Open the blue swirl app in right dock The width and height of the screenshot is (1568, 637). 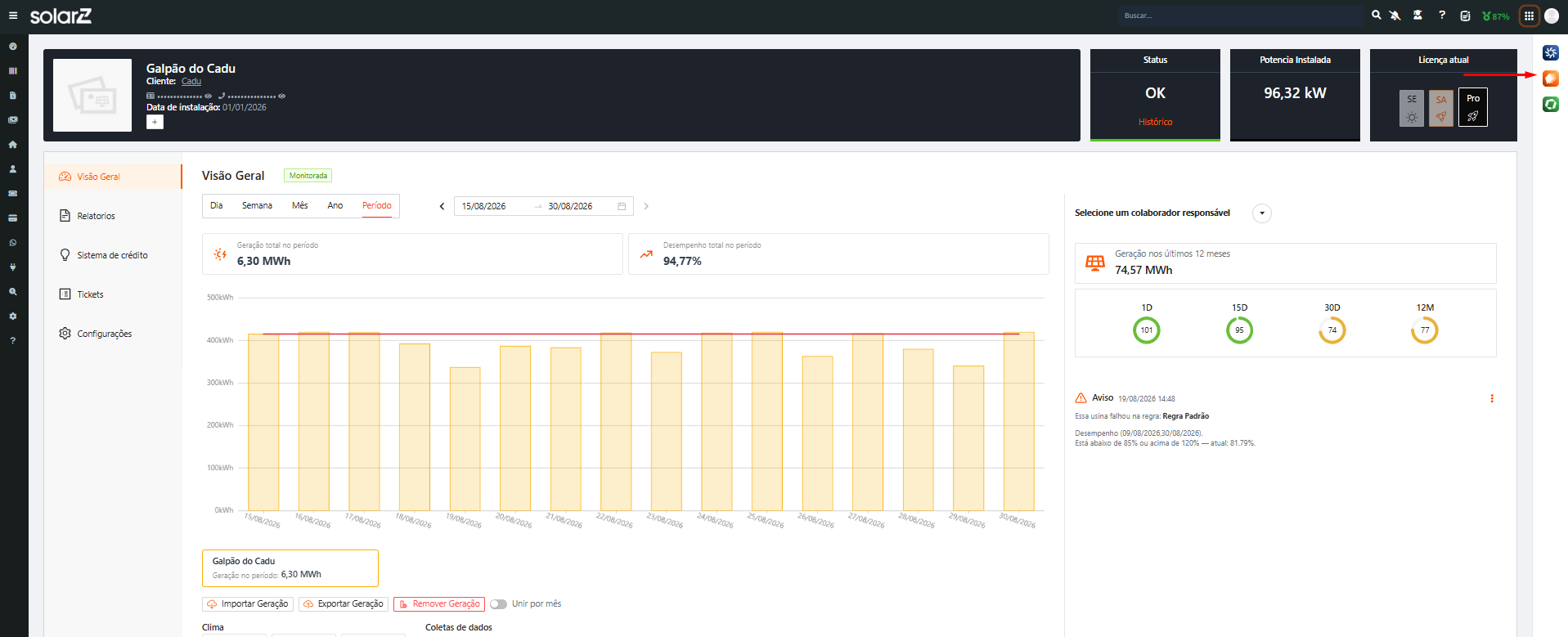[x=1551, y=53]
